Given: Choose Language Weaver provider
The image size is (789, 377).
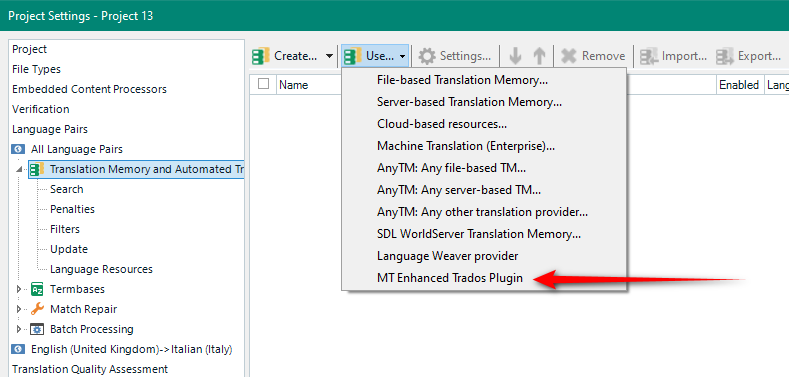Looking at the screenshot, I should pos(447,256).
